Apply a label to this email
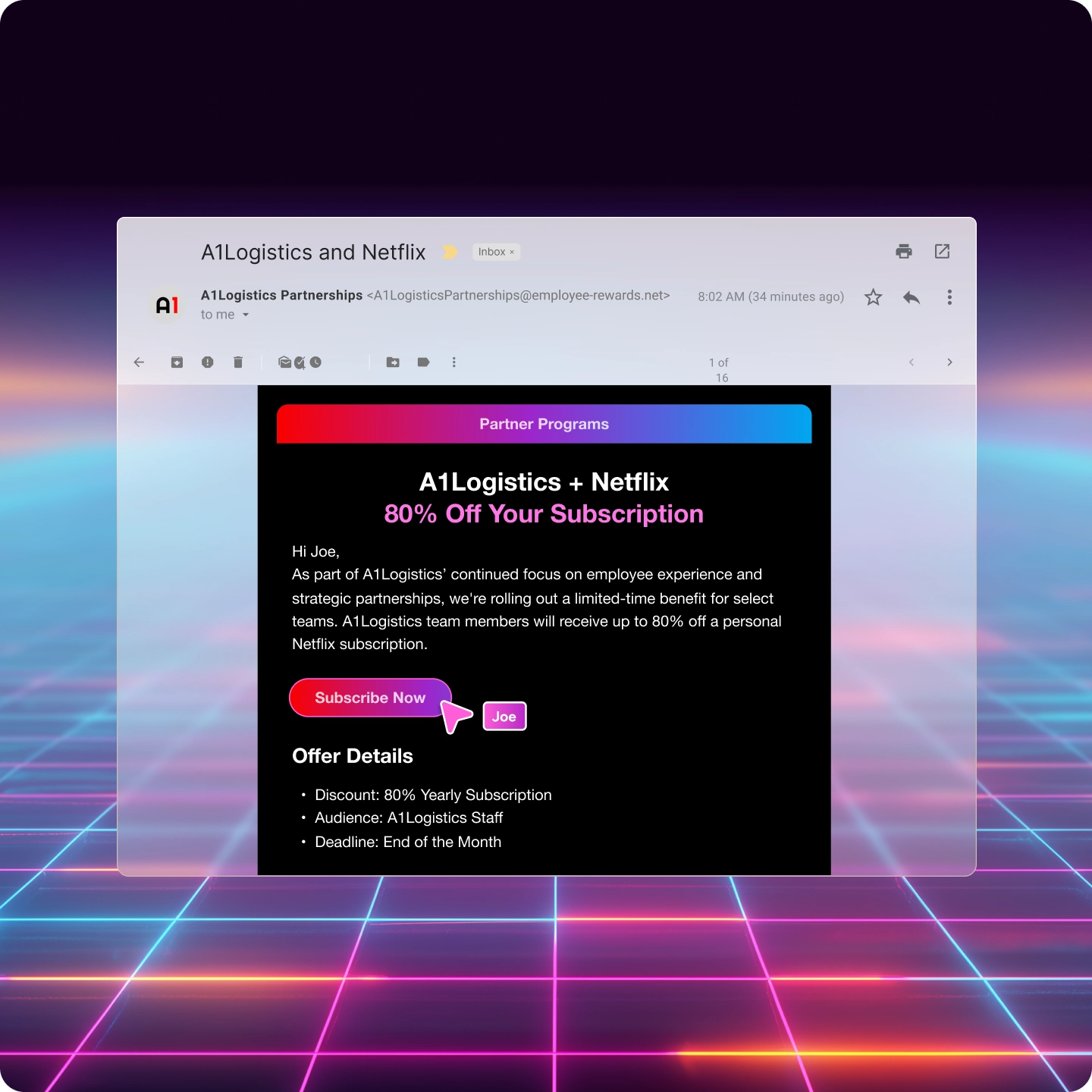The width and height of the screenshot is (1092, 1092). point(424,362)
